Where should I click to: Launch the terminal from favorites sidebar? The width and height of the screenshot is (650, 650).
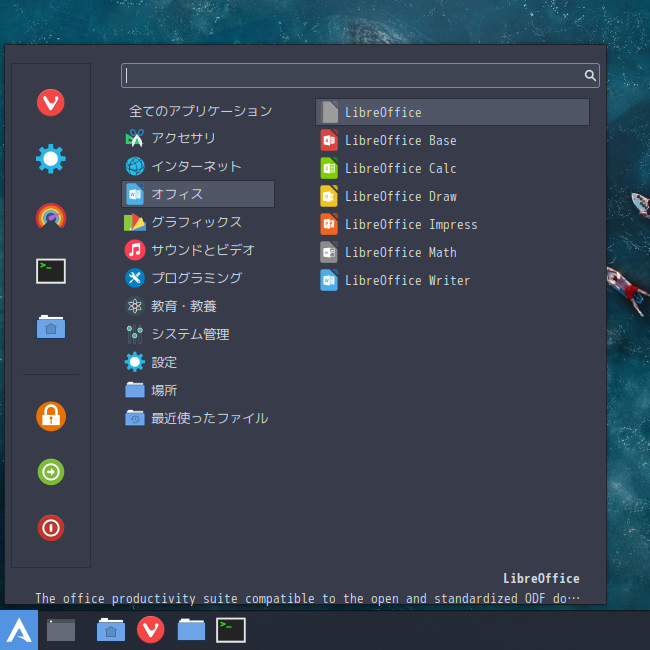[51, 271]
